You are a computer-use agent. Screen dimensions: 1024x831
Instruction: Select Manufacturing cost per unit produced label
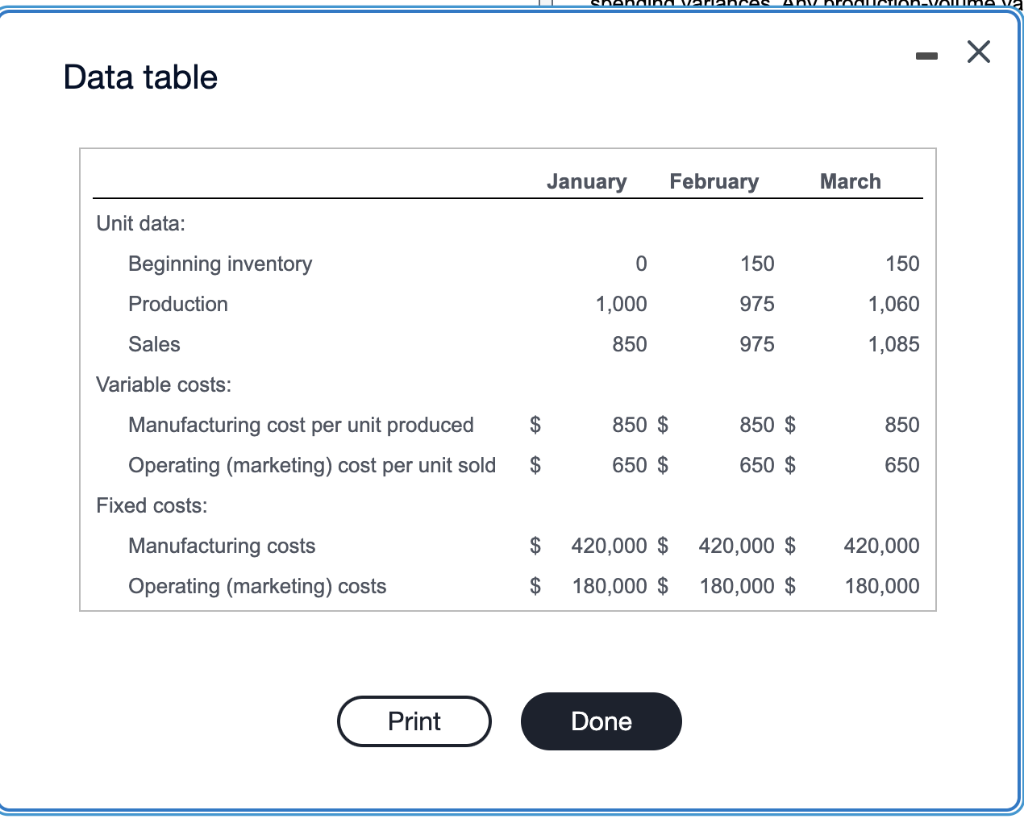point(301,425)
